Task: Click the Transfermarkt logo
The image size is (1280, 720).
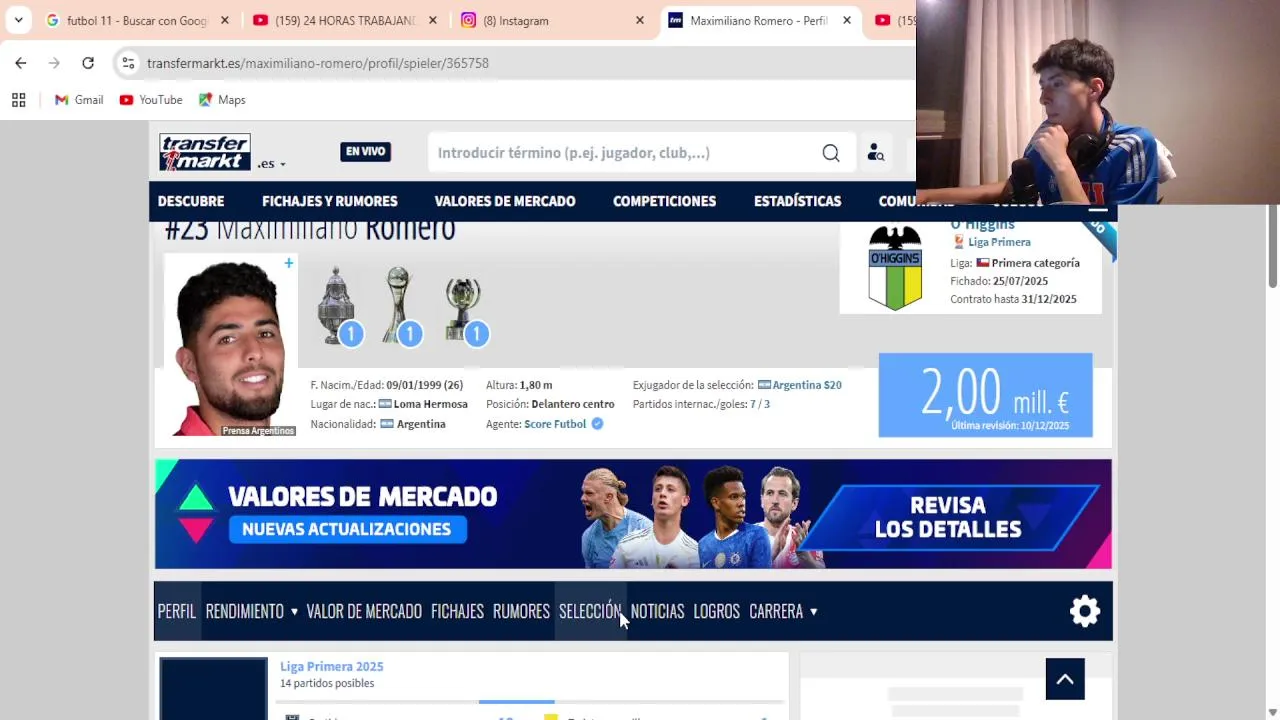Action: coord(205,152)
